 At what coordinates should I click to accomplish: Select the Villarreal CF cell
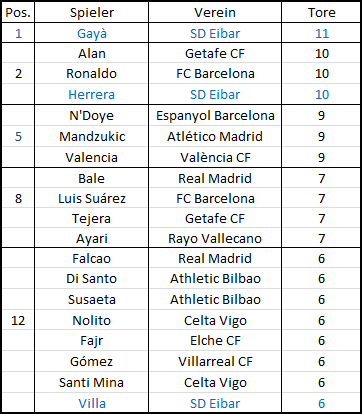tap(215, 361)
